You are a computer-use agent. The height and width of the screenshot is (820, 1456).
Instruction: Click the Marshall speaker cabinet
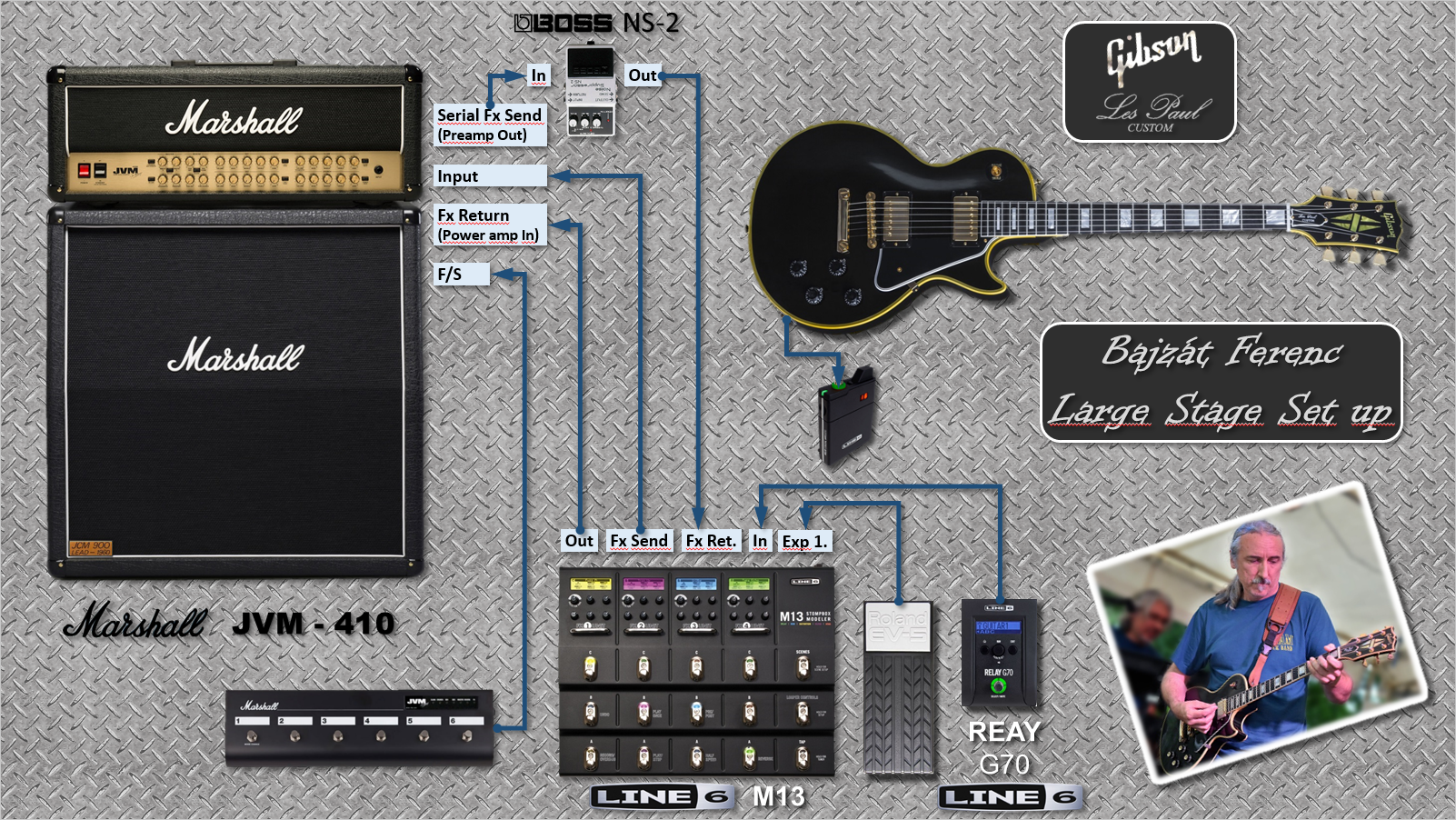coord(234,391)
